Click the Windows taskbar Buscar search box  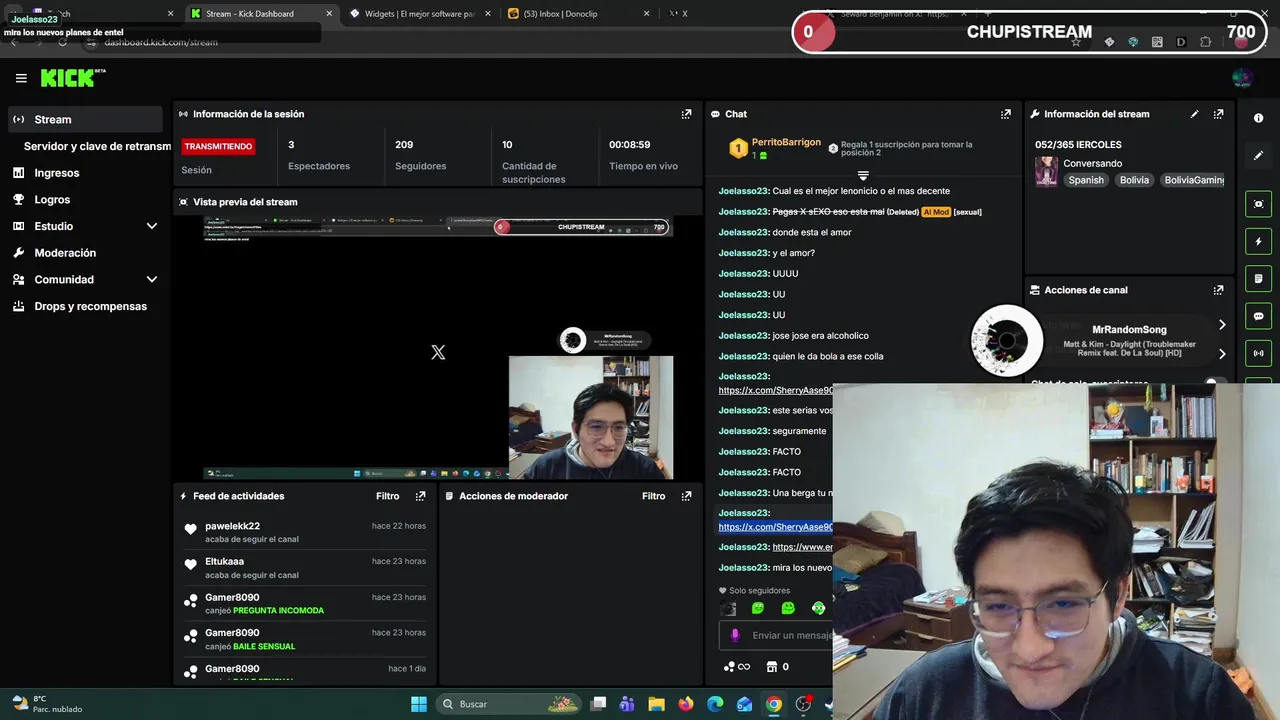[509, 704]
